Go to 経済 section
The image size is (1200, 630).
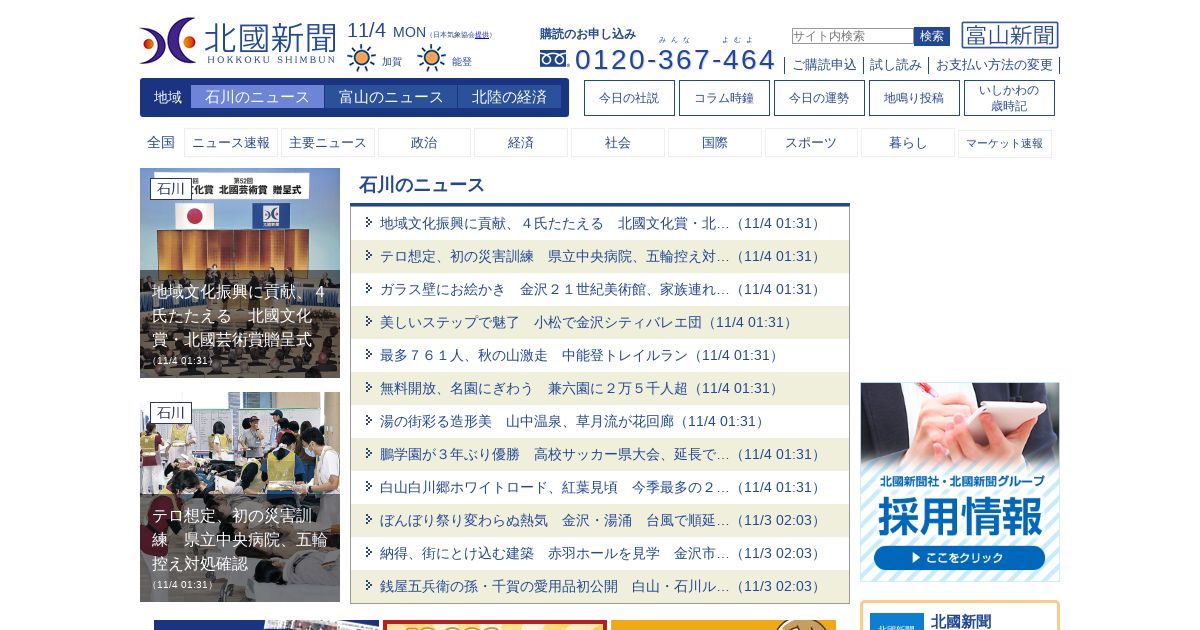(521, 143)
